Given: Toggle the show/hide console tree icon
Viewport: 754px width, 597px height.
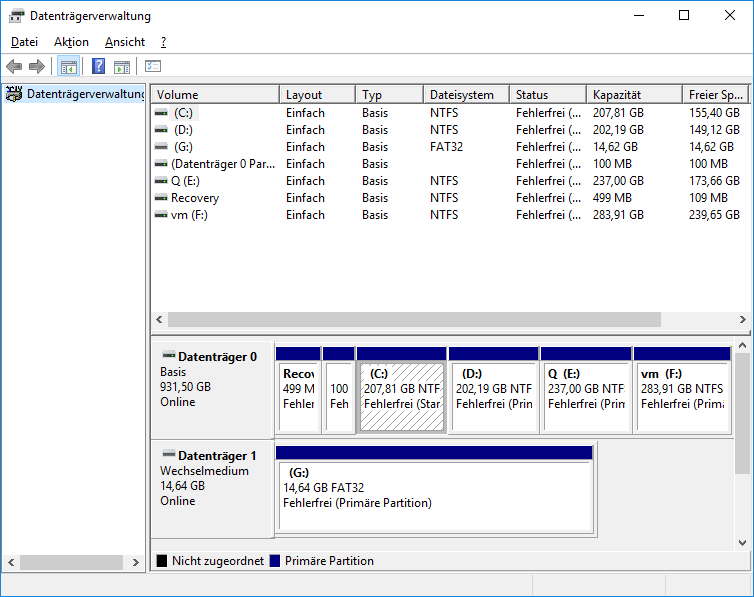Looking at the screenshot, I should pos(68,66).
